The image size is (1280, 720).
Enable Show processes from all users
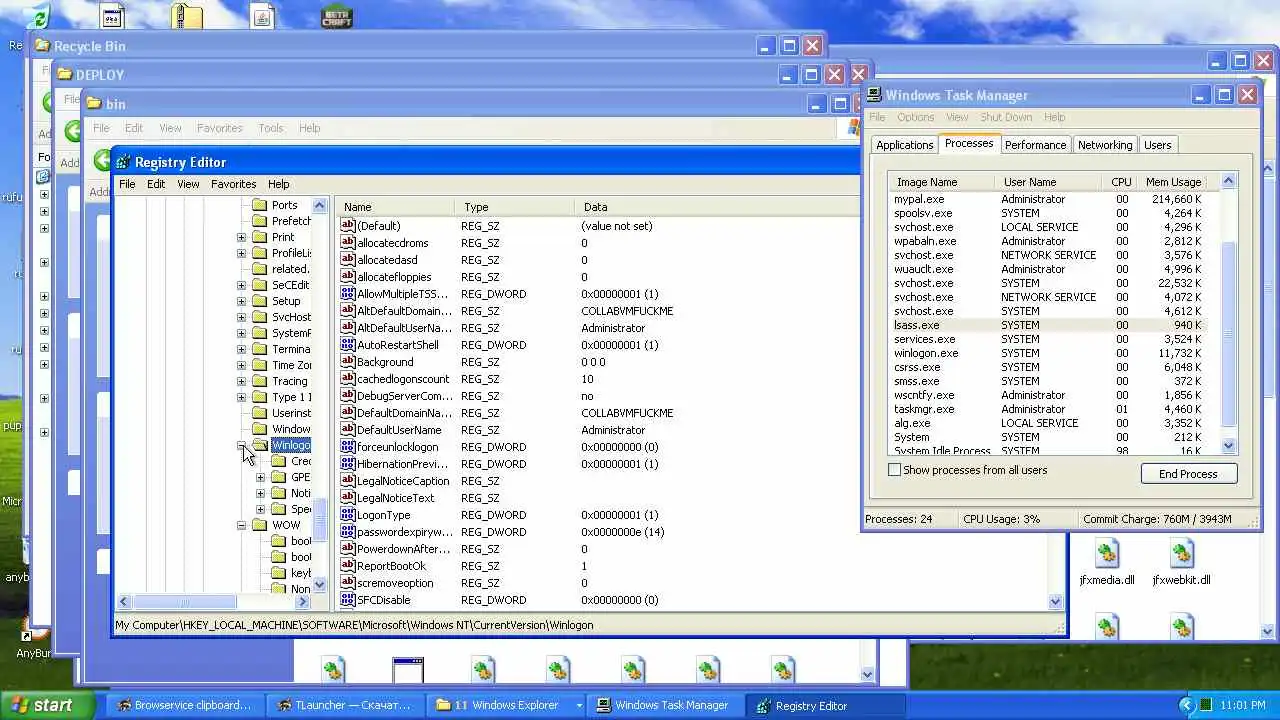(x=895, y=470)
